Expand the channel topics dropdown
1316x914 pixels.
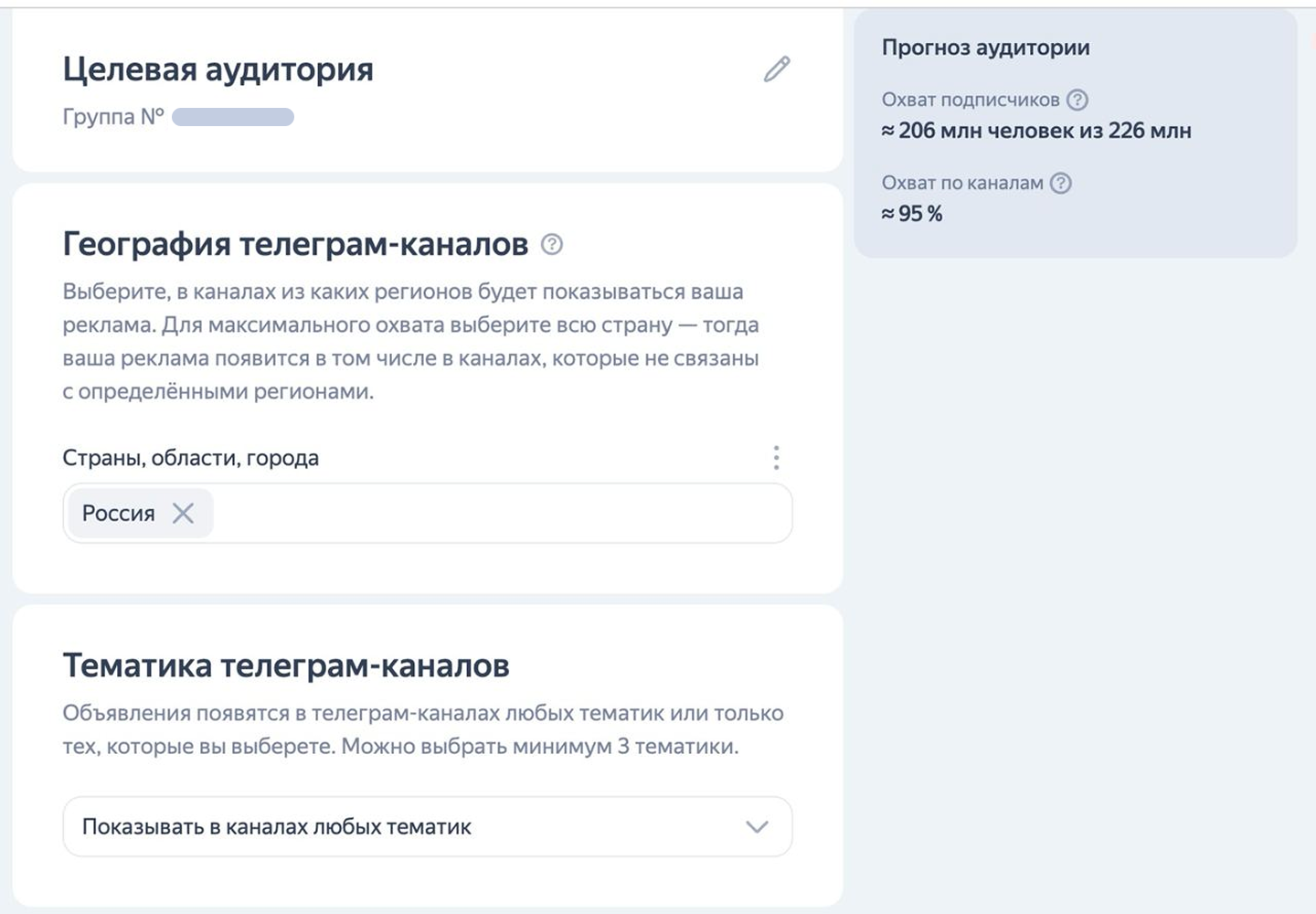pyautogui.click(x=428, y=826)
